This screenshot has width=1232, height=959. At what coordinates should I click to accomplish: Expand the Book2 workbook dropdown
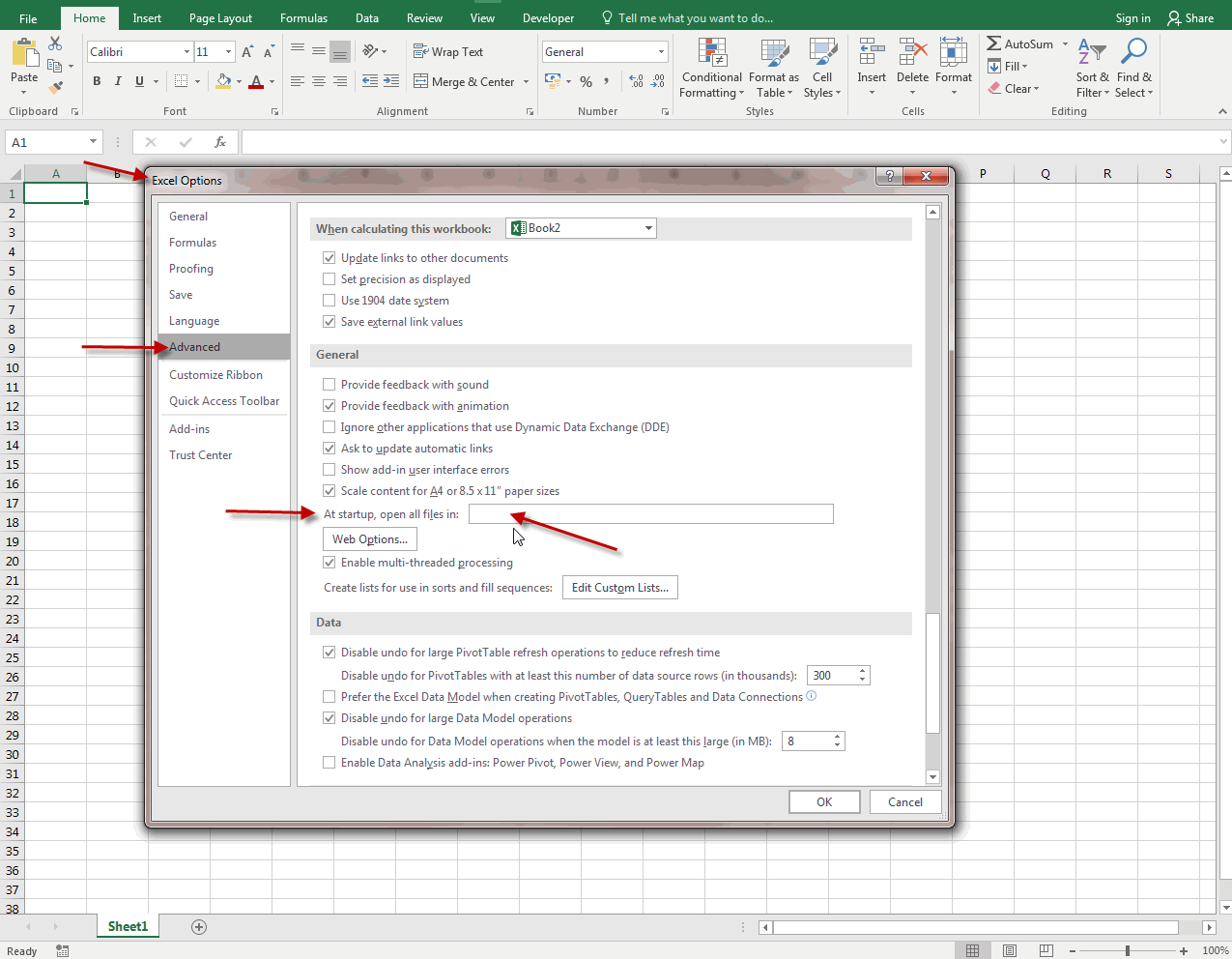(x=648, y=228)
